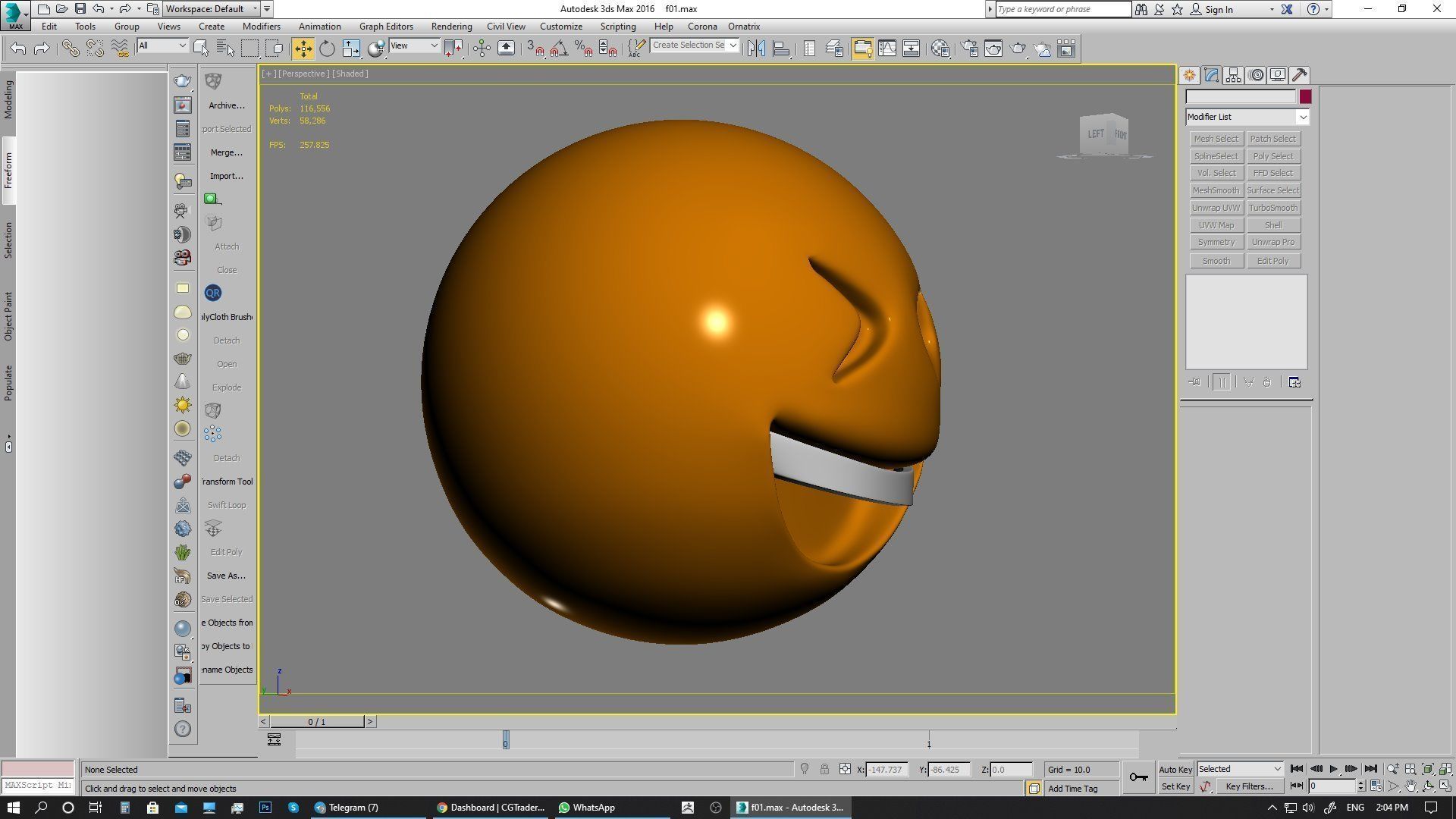
Task: Open the View reference coordinate dropdown
Action: click(x=414, y=46)
